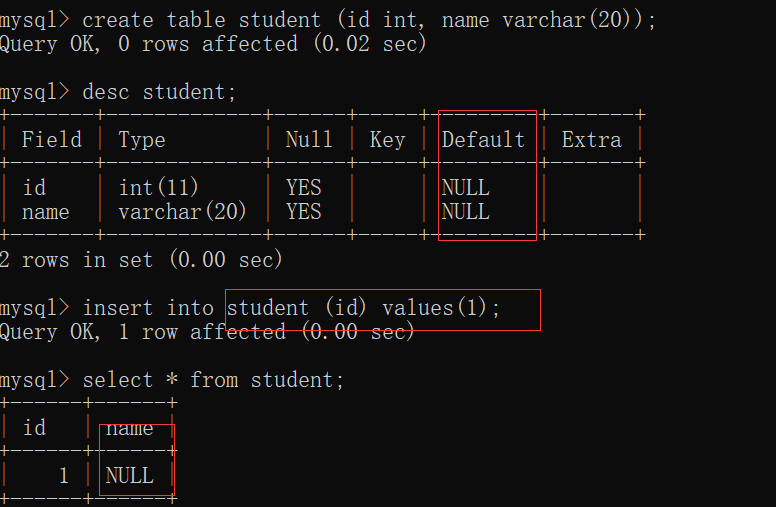Select the Type column header
This screenshot has height=507, width=776.
[141, 140]
